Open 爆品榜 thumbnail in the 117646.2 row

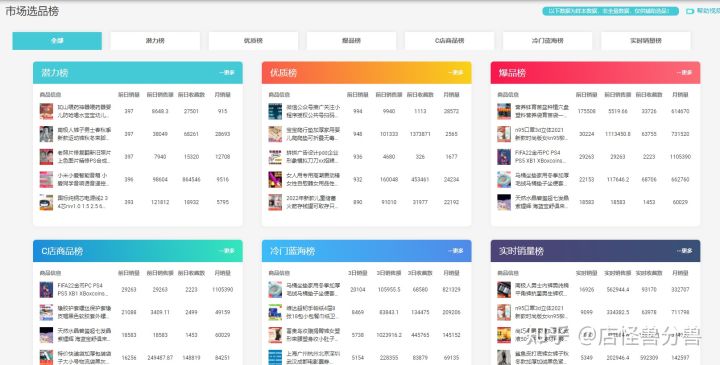pos(504,180)
